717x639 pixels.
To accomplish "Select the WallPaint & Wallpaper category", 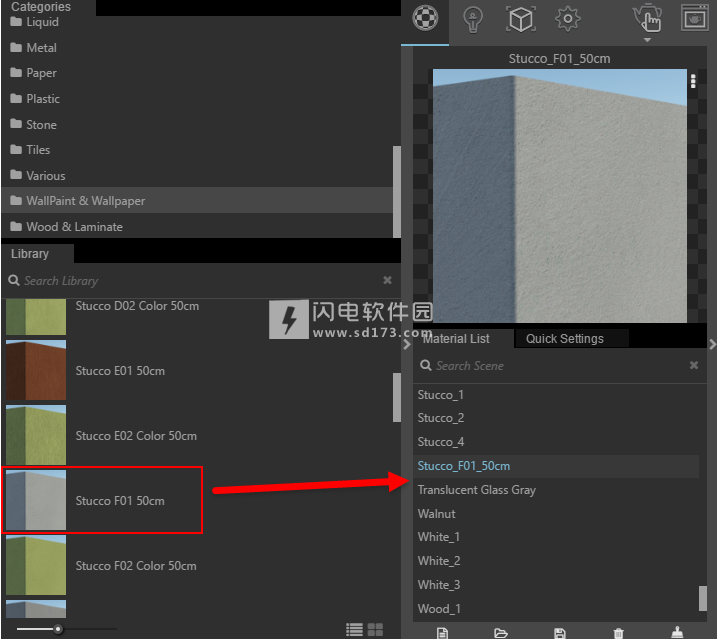I will [197, 200].
